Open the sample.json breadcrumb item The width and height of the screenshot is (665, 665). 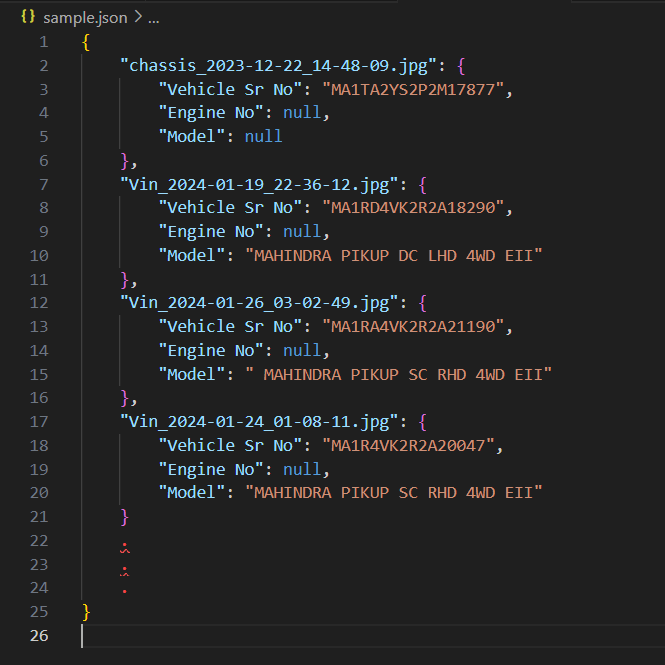85,18
